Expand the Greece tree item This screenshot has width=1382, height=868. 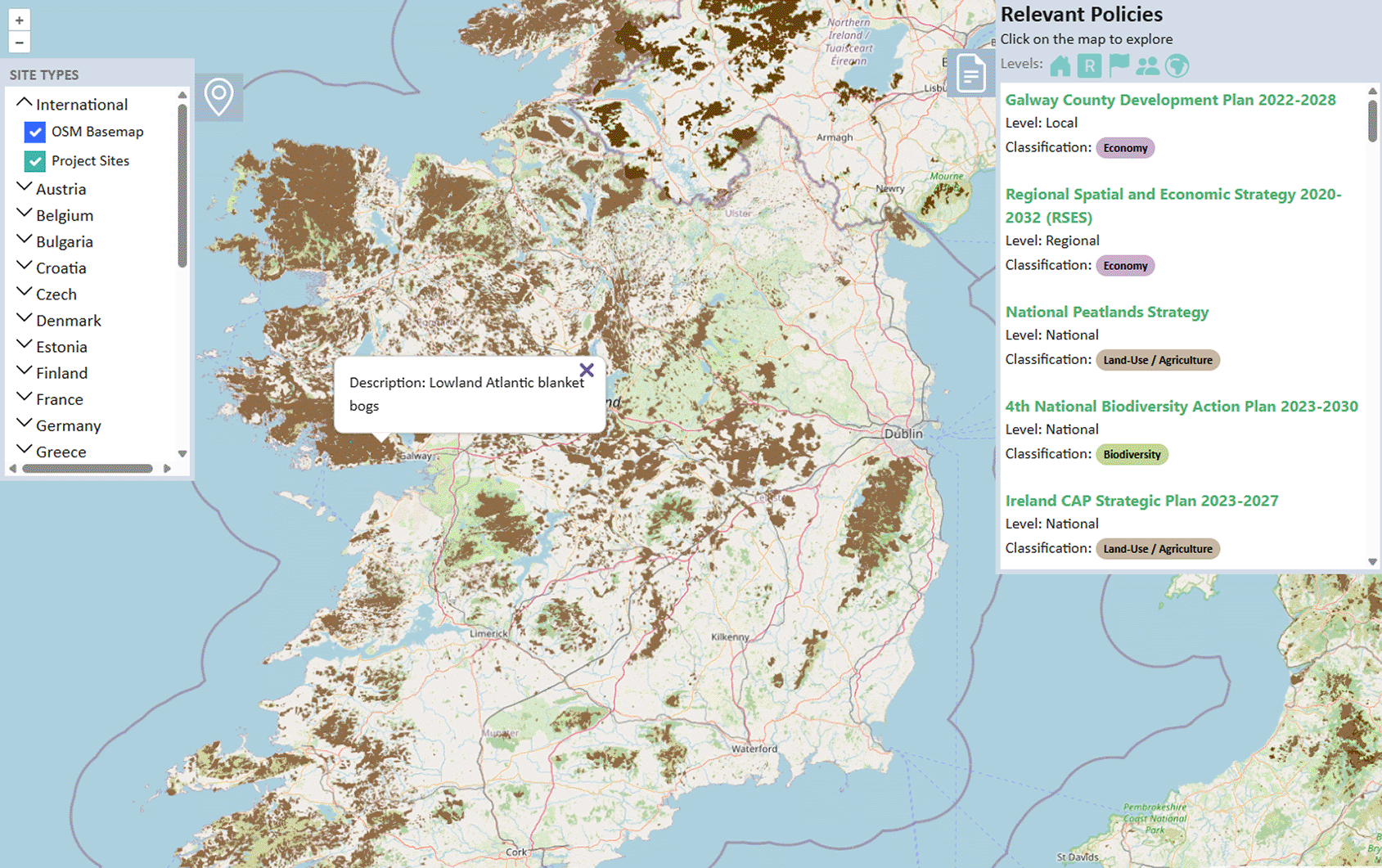click(x=24, y=451)
